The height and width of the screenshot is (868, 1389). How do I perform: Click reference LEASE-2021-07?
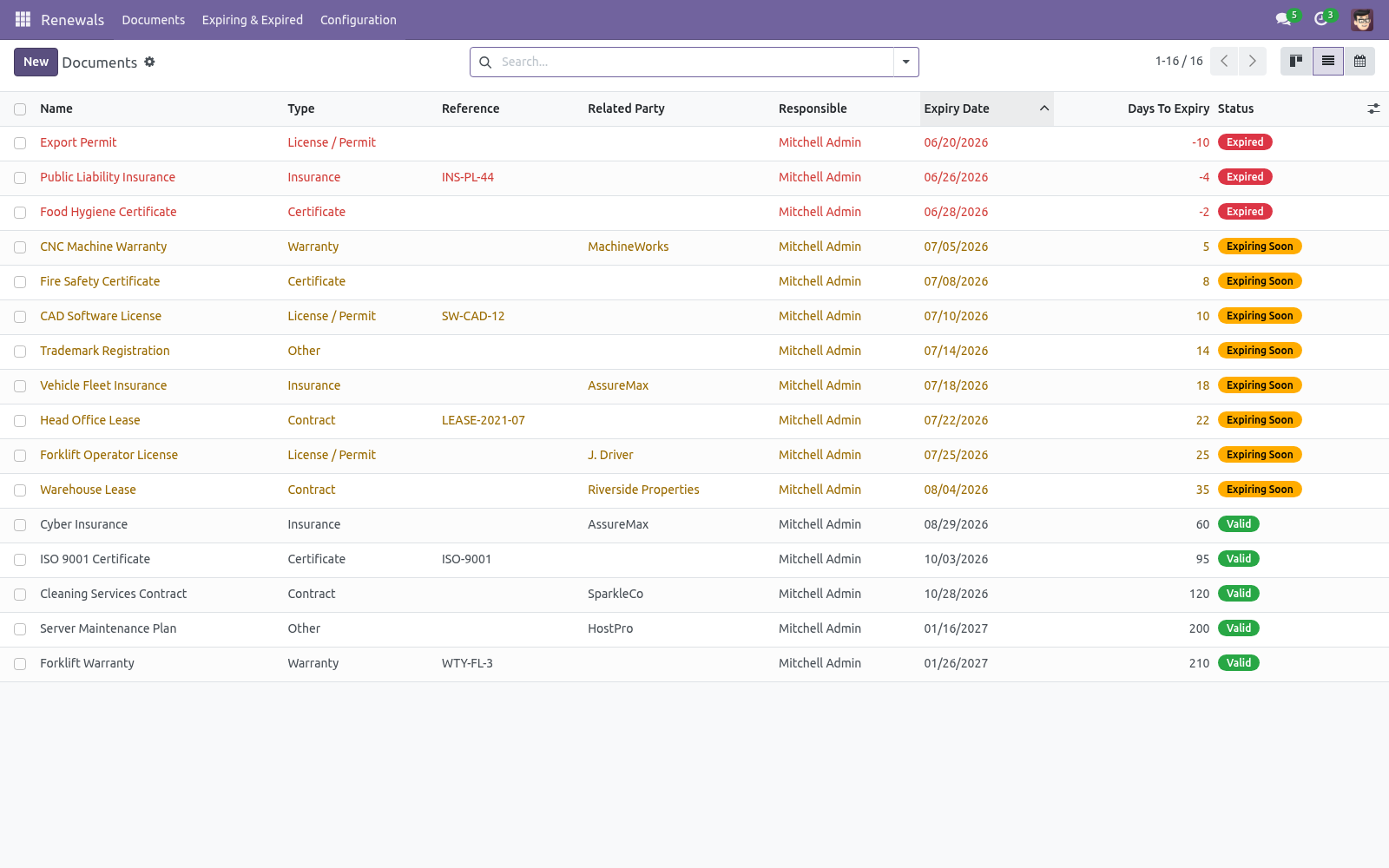click(484, 420)
